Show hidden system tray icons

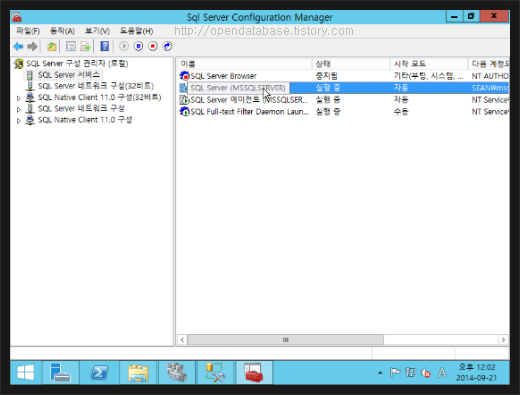[380, 373]
